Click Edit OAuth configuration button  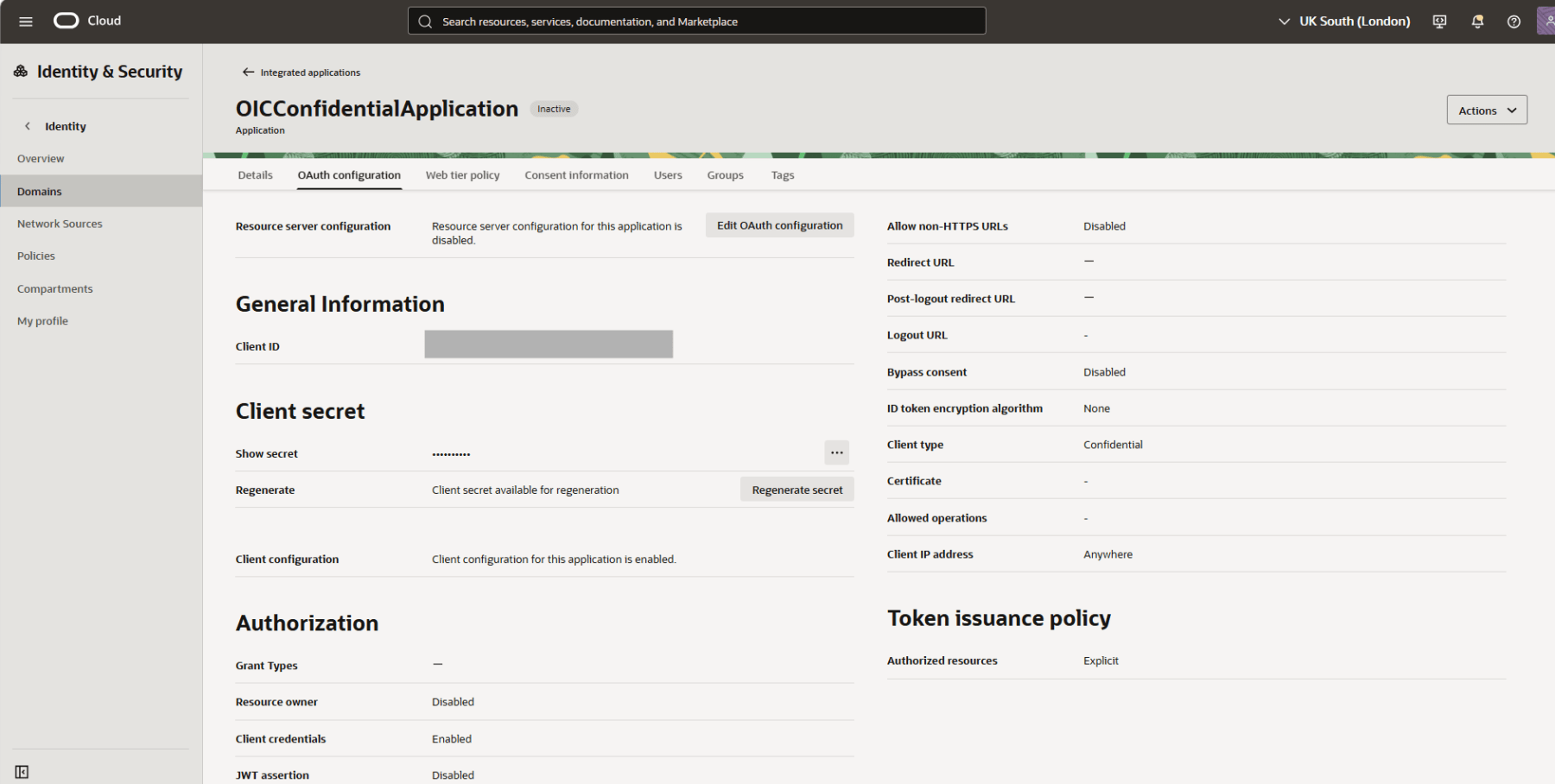[x=779, y=225]
